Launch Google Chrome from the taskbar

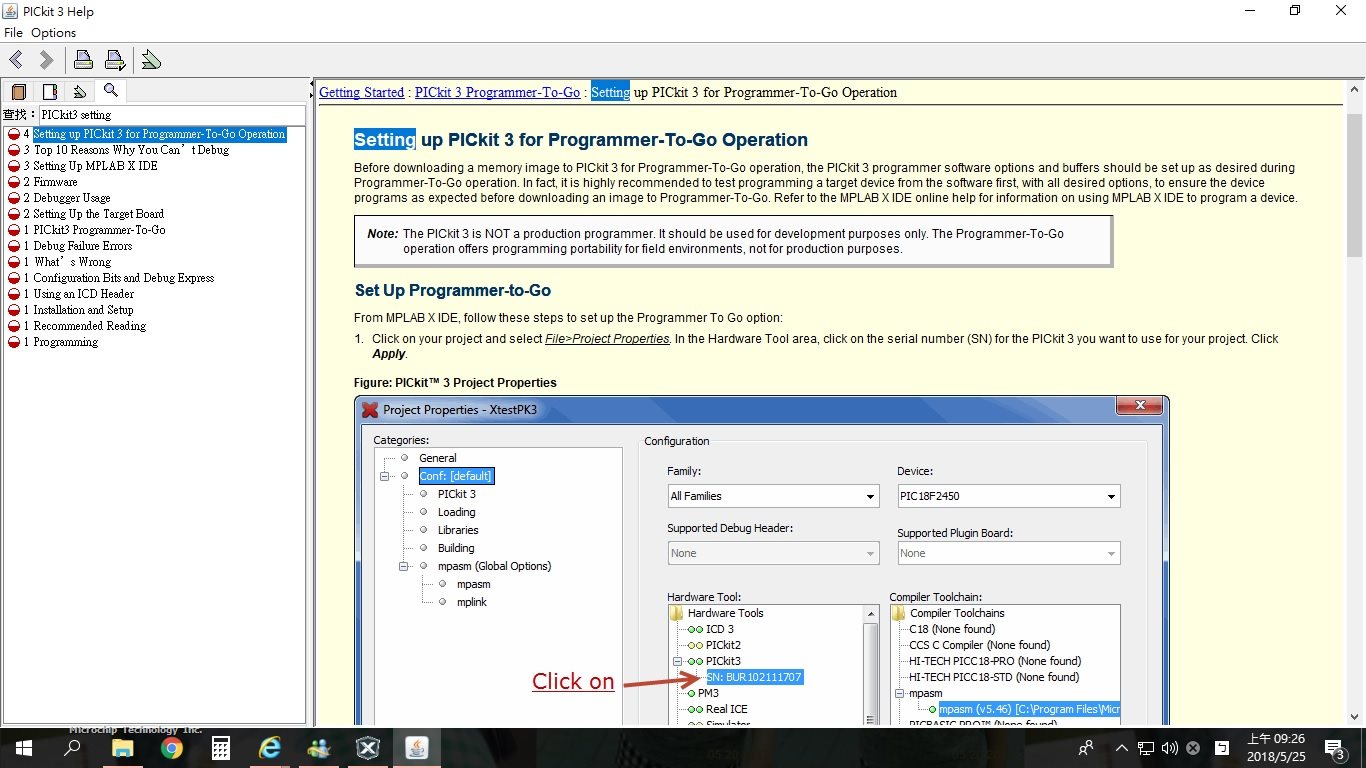click(x=172, y=748)
